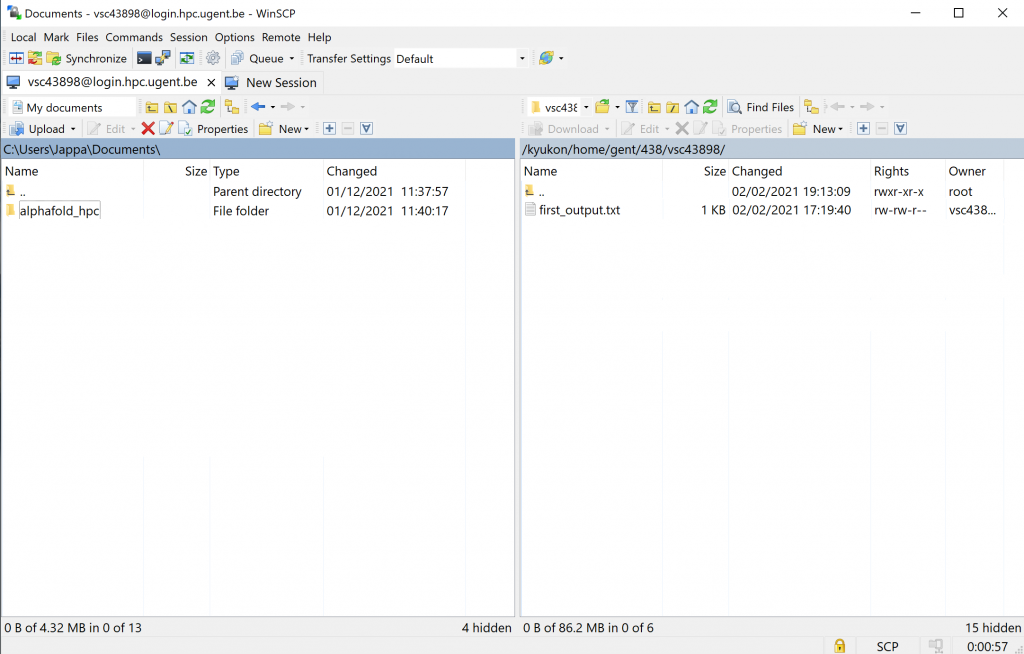Viewport: 1024px width, 654px height.
Task: Click Find Files in remote toolbar
Action: (761, 107)
